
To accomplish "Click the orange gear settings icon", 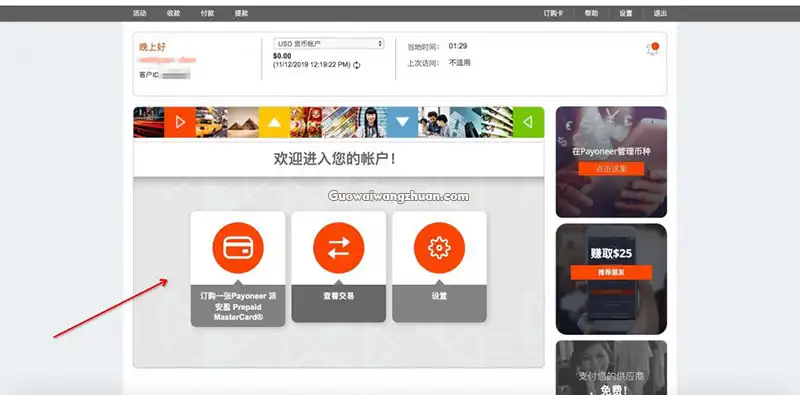I will 439,248.
